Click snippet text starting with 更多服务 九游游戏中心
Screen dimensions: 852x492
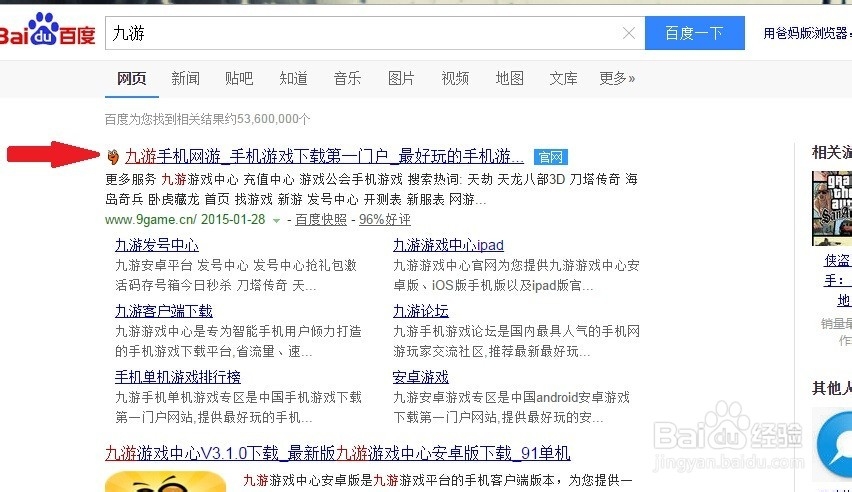tap(371, 189)
